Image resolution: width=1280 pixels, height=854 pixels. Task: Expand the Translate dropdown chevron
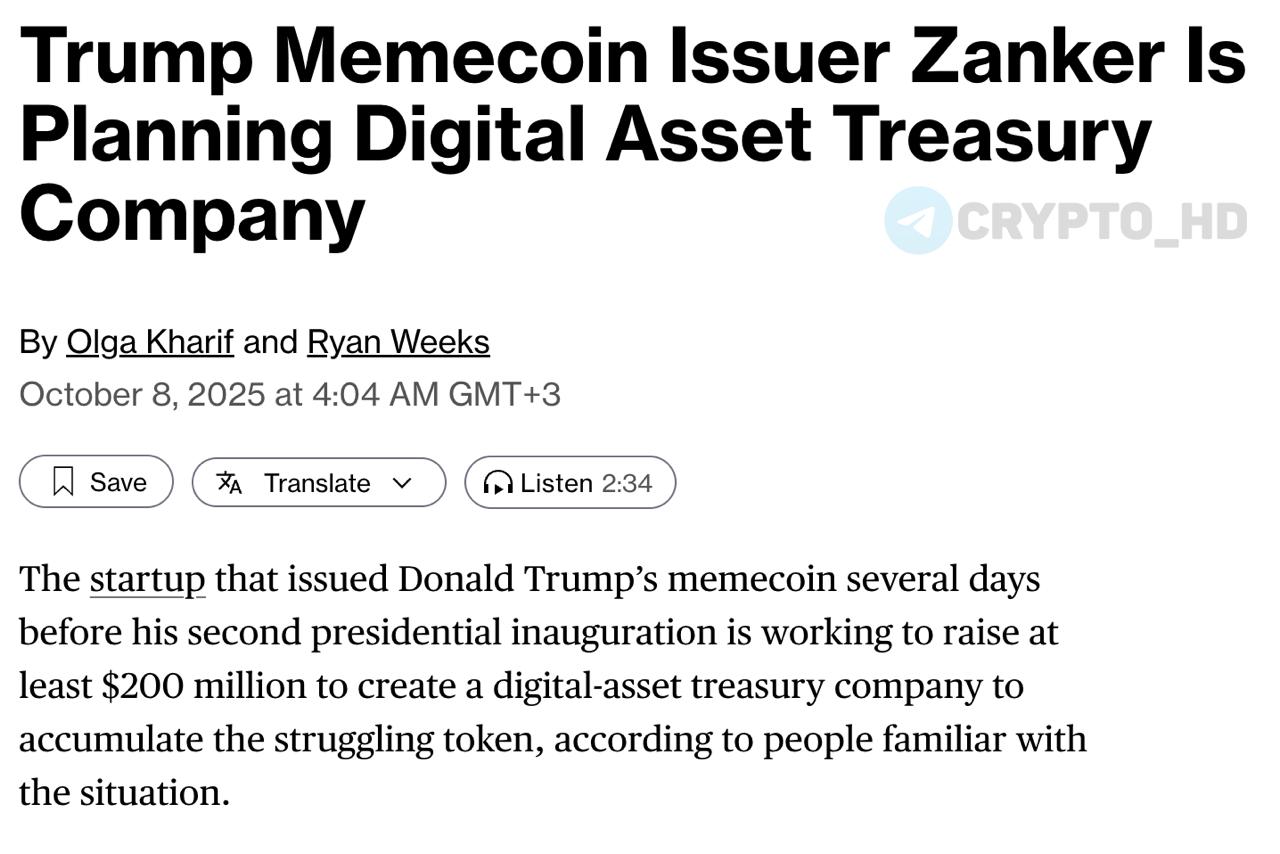(x=402, y=483)
